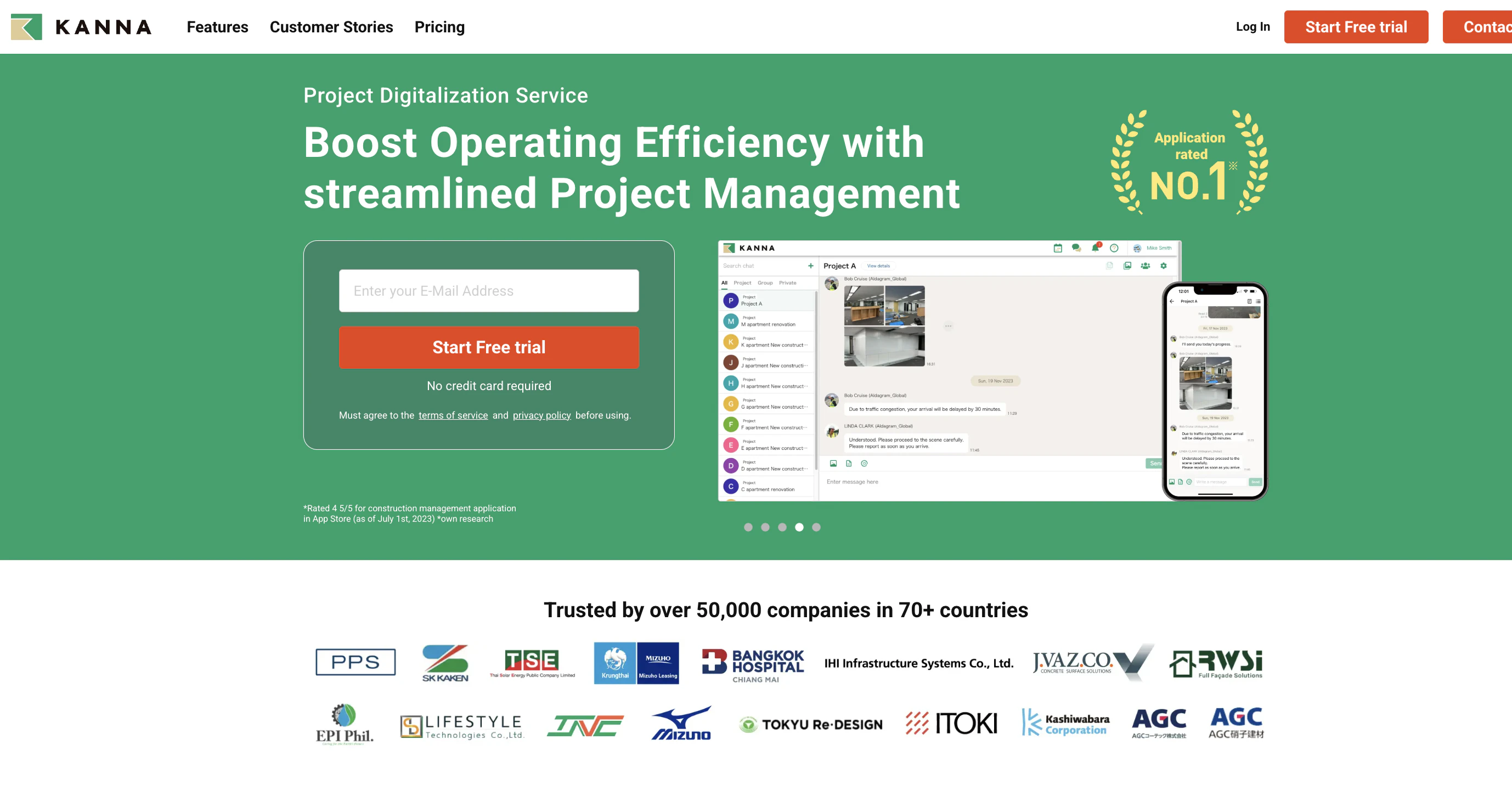Open the Customer Stories page
Image resolution: width=1512 pixels, height=790 pixels.
coord(331,27)
